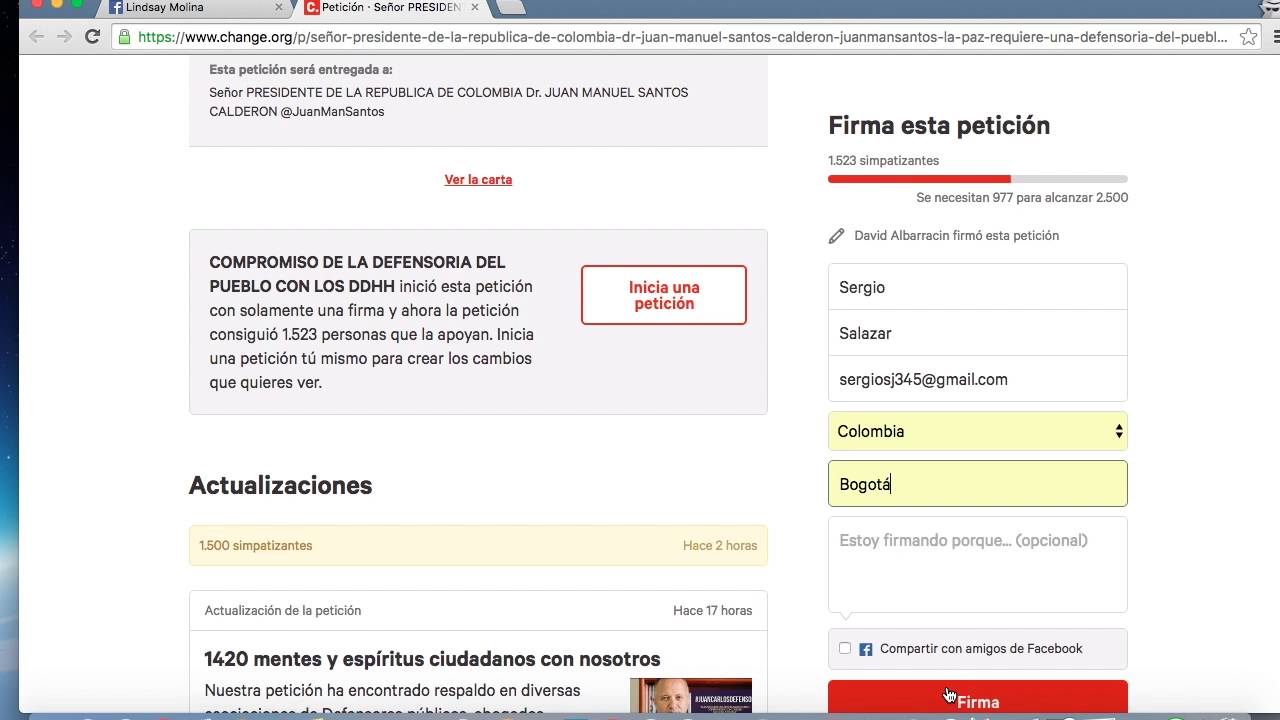Image resolution: width=1280 pixels, height=720 pixels.
Task: Click the Bogotá city field
Action: [978, 484]
